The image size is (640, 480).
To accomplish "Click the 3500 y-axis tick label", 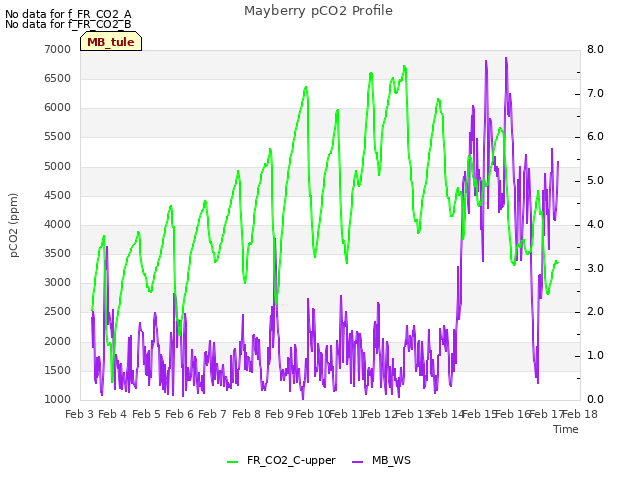I will click(x=58, y=253).
